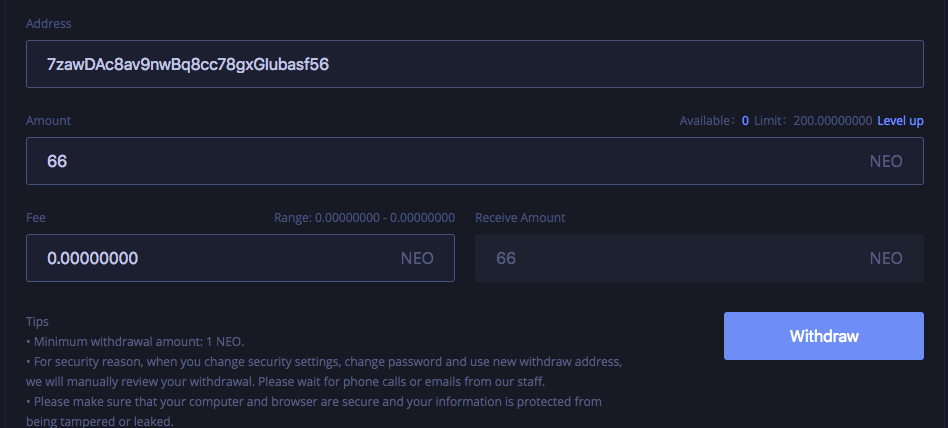
Task: Click the fee Range text
Action: (x=364, y=218)
